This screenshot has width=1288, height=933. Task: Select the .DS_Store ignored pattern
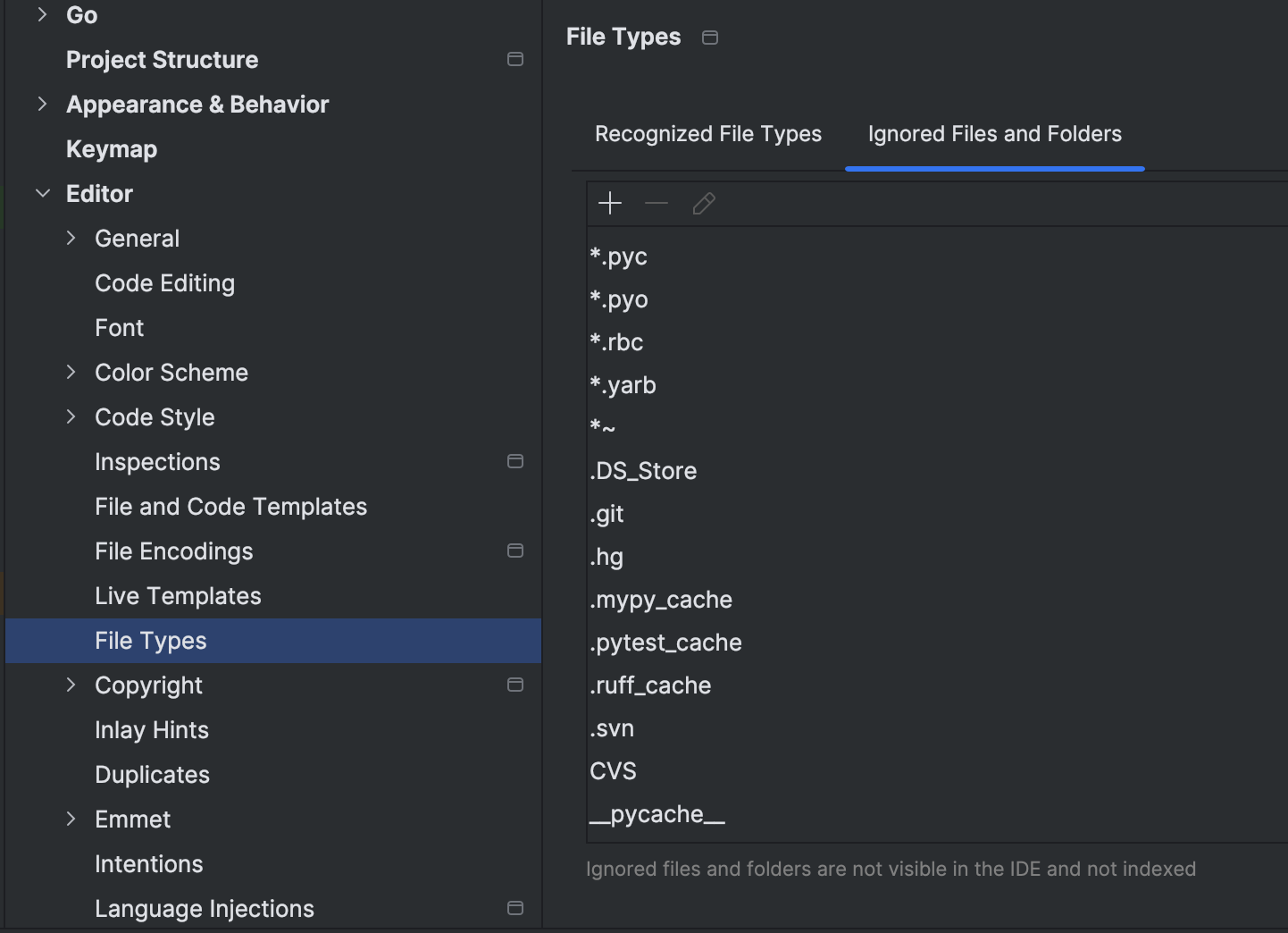(x=643, y=471)
